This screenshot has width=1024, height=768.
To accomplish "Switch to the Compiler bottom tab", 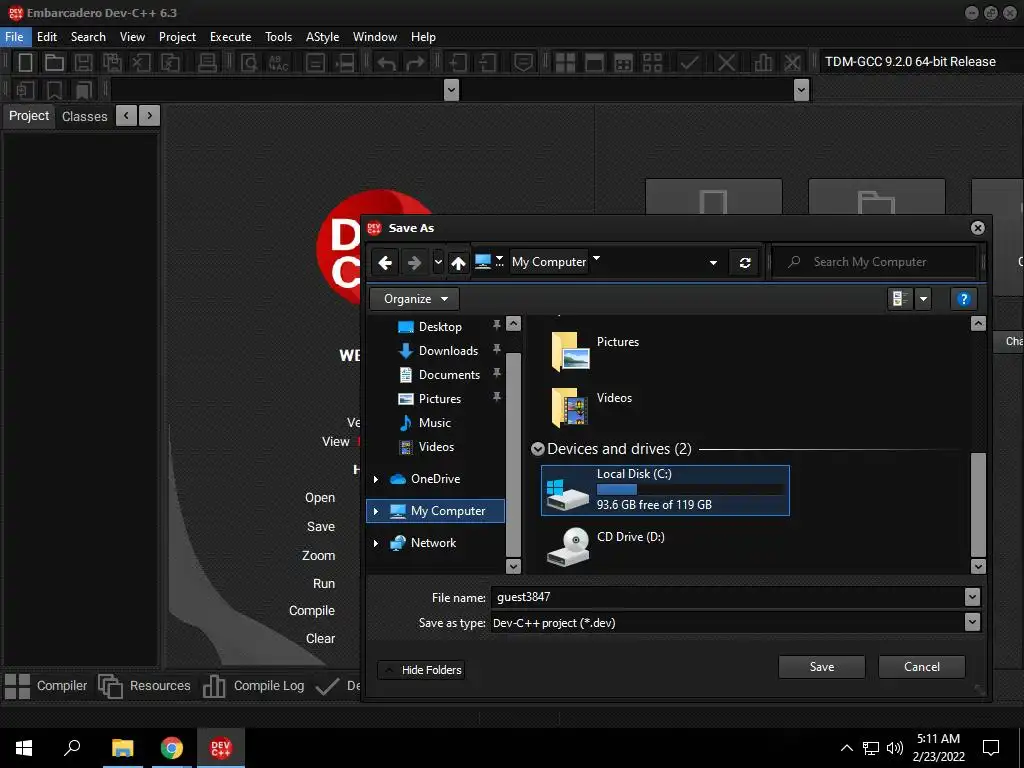I will (x=46, y=686).
